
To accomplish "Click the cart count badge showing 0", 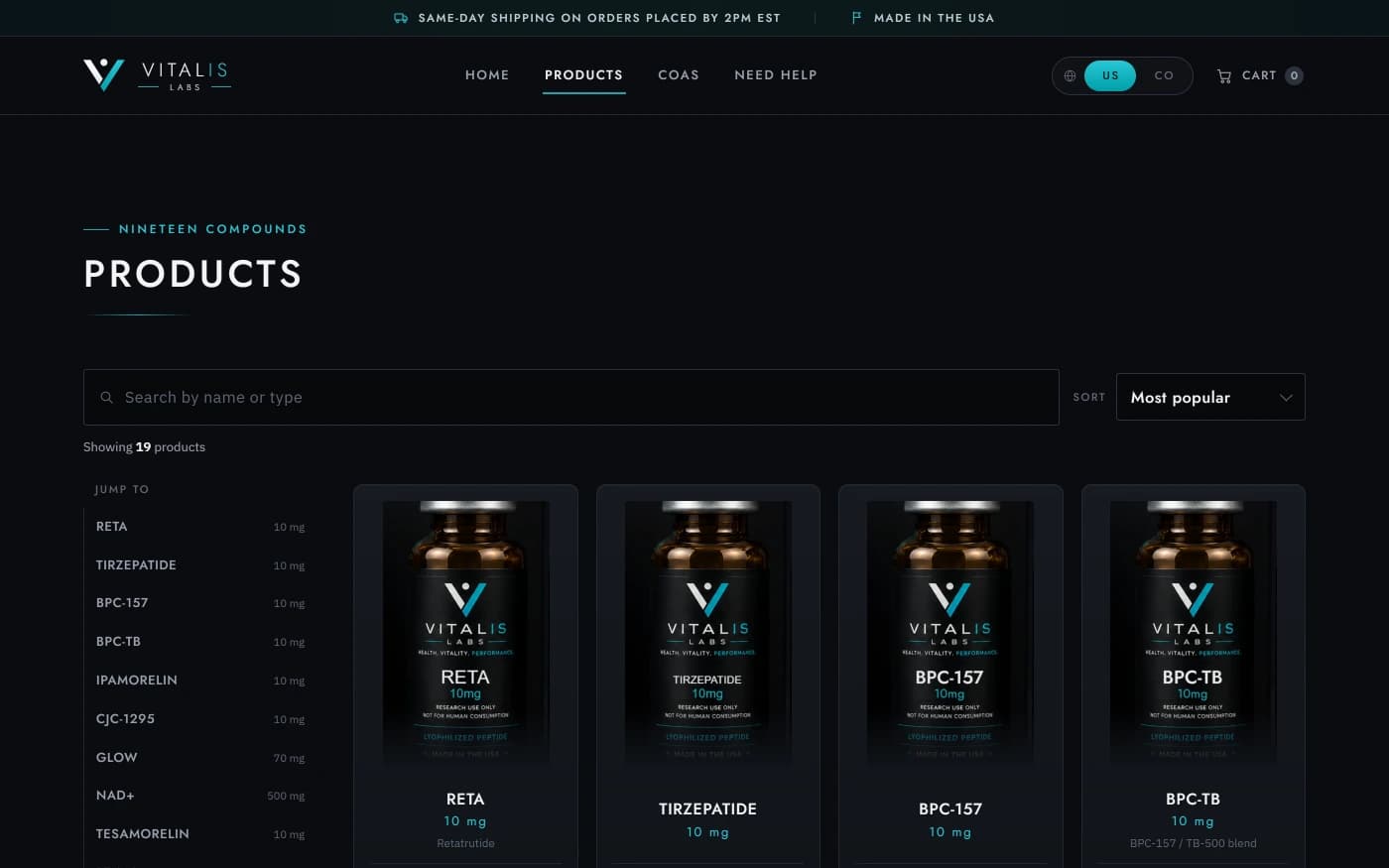I will (1294, 75).
